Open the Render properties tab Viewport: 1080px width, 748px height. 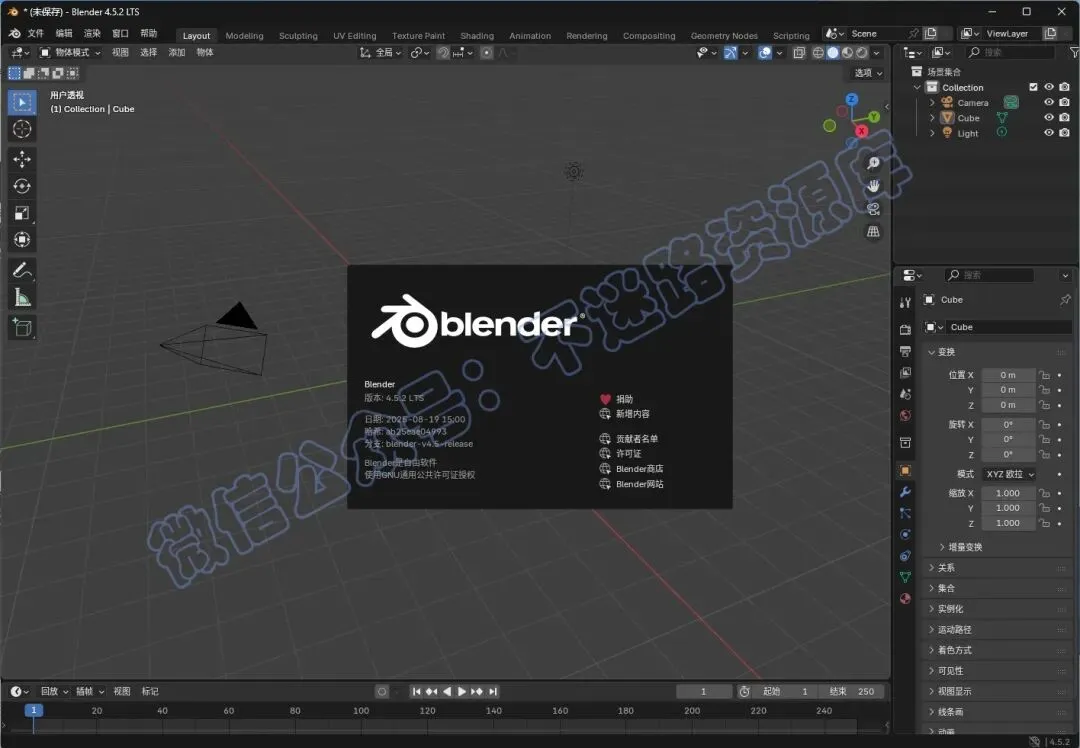pyautogui.click(x=905, y=330)
